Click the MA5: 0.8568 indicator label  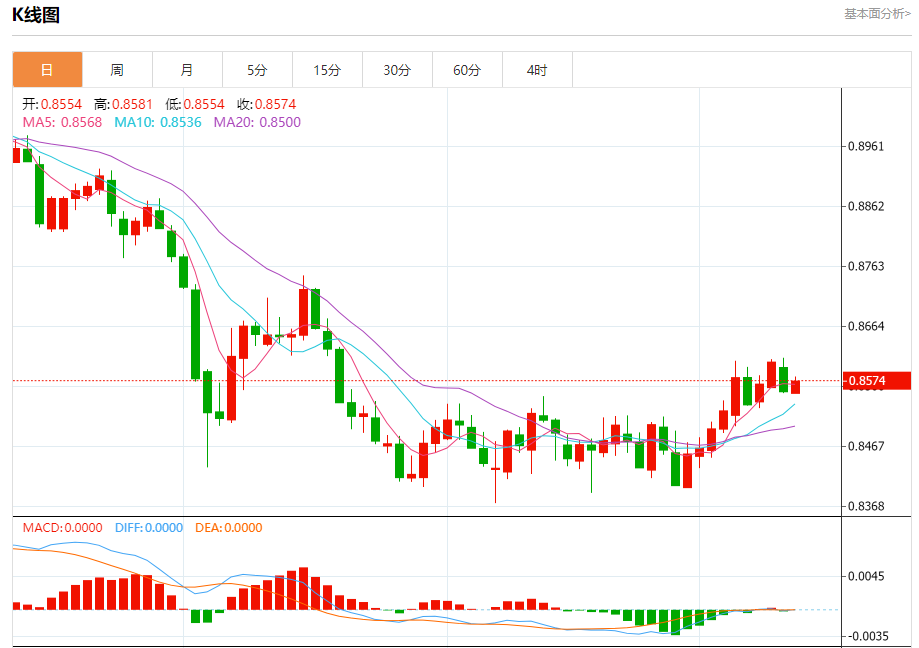click(62, 122)
